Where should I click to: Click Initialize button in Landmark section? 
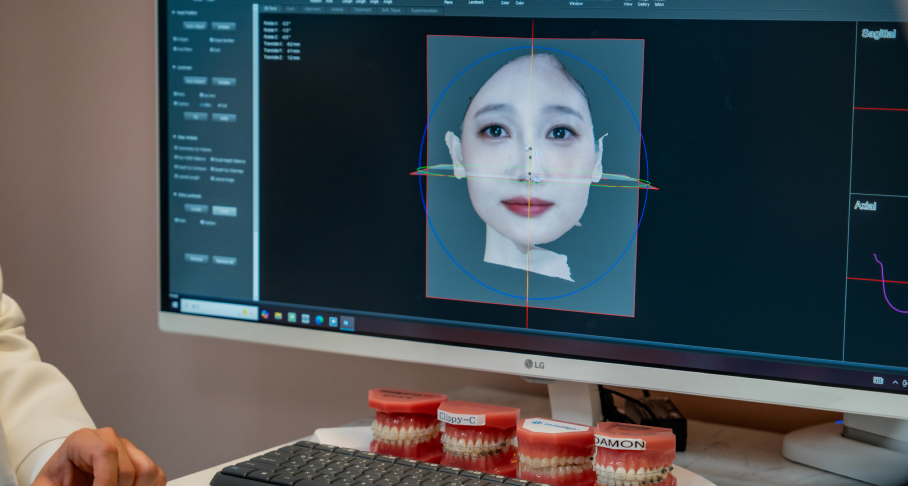(x=224, y=82)
